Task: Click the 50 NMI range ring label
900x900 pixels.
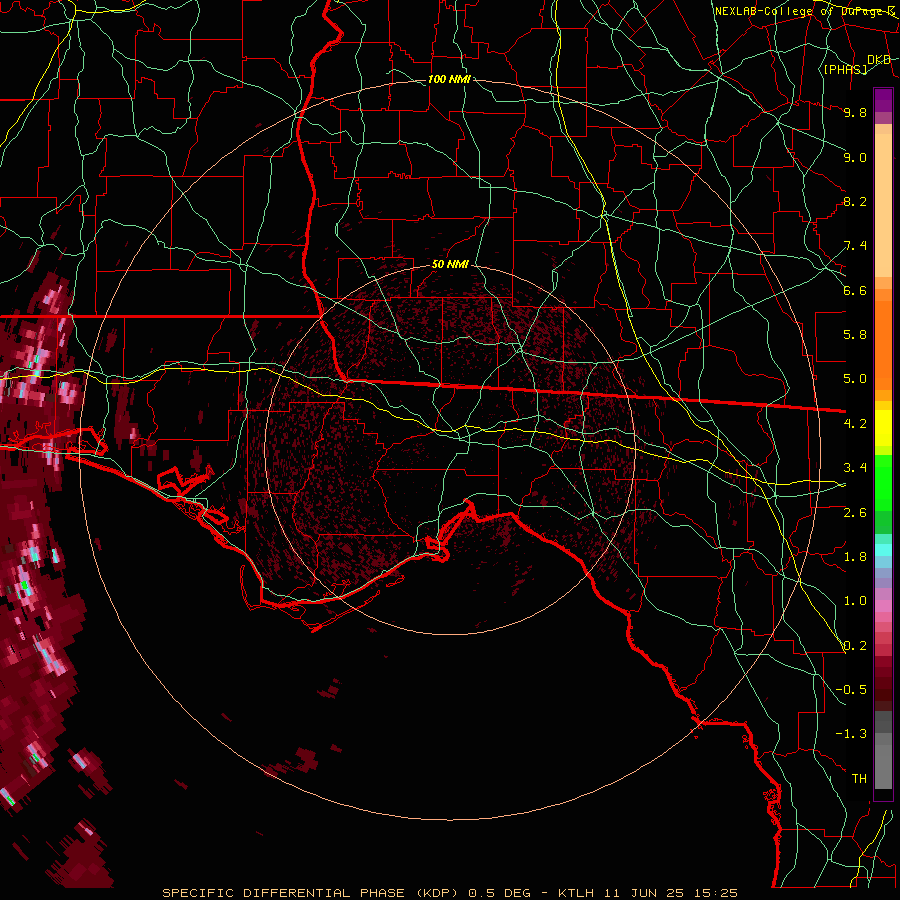Action: (x=450, y=264)
